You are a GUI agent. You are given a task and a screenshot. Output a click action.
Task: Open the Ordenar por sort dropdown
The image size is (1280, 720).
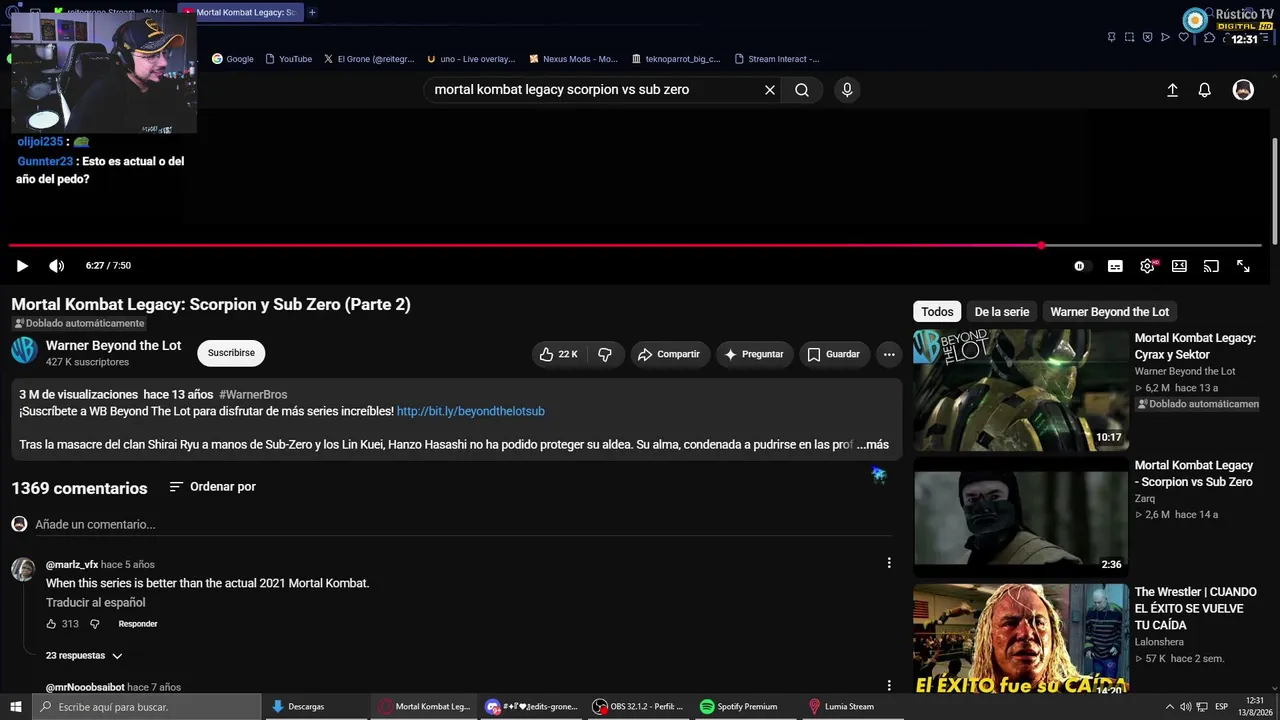coord(212,487)
